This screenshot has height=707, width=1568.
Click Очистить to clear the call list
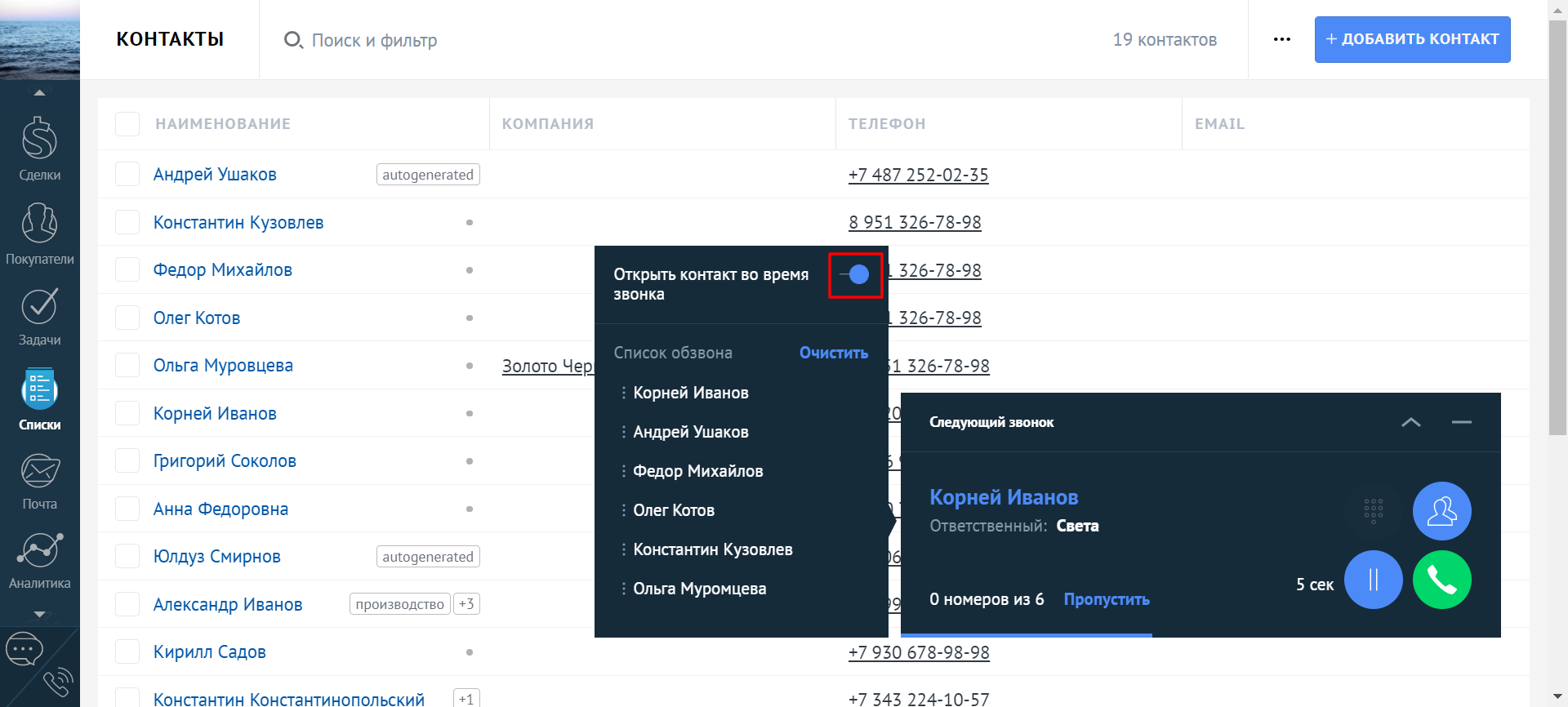(833, 353)
